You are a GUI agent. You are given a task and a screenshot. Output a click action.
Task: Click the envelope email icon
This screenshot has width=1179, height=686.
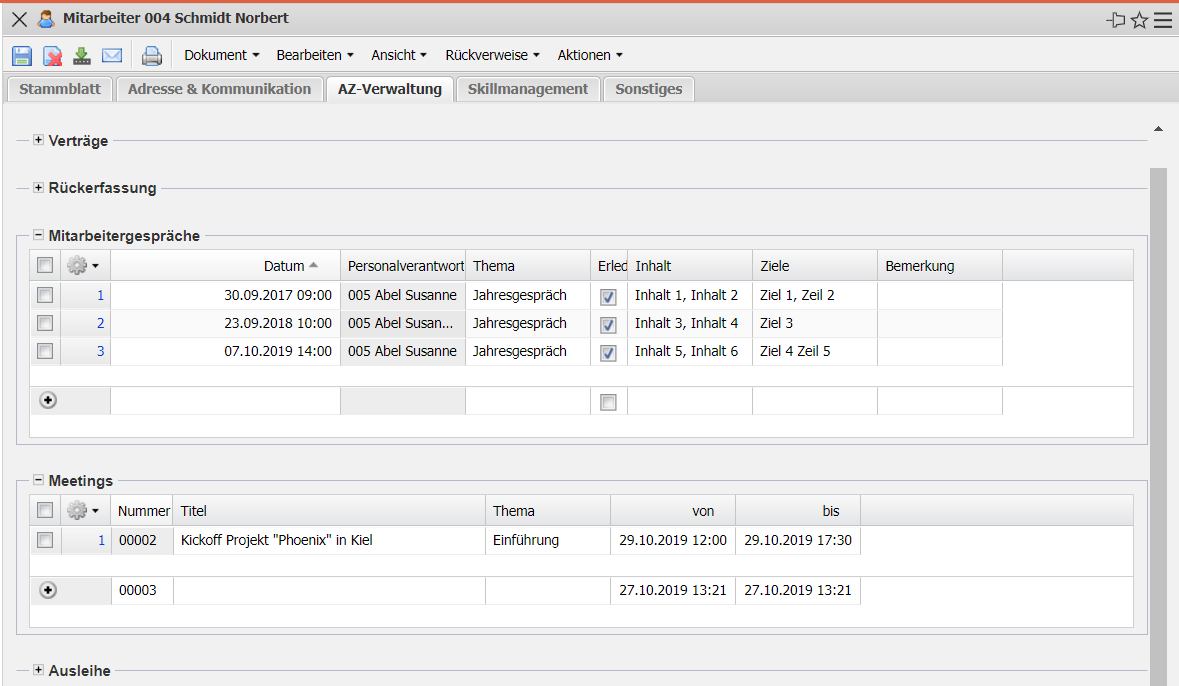(x=112, y=56)
